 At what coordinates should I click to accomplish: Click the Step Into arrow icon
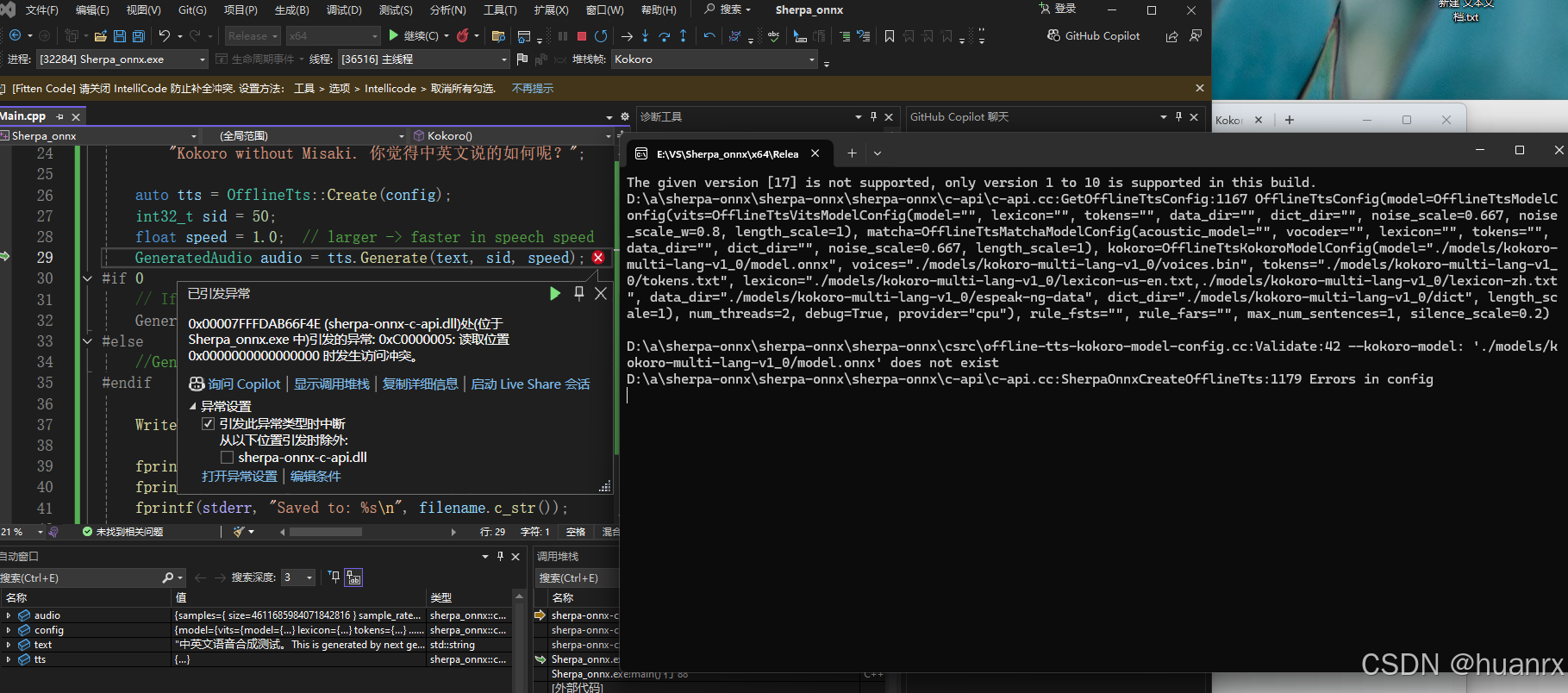coord(646,36)
